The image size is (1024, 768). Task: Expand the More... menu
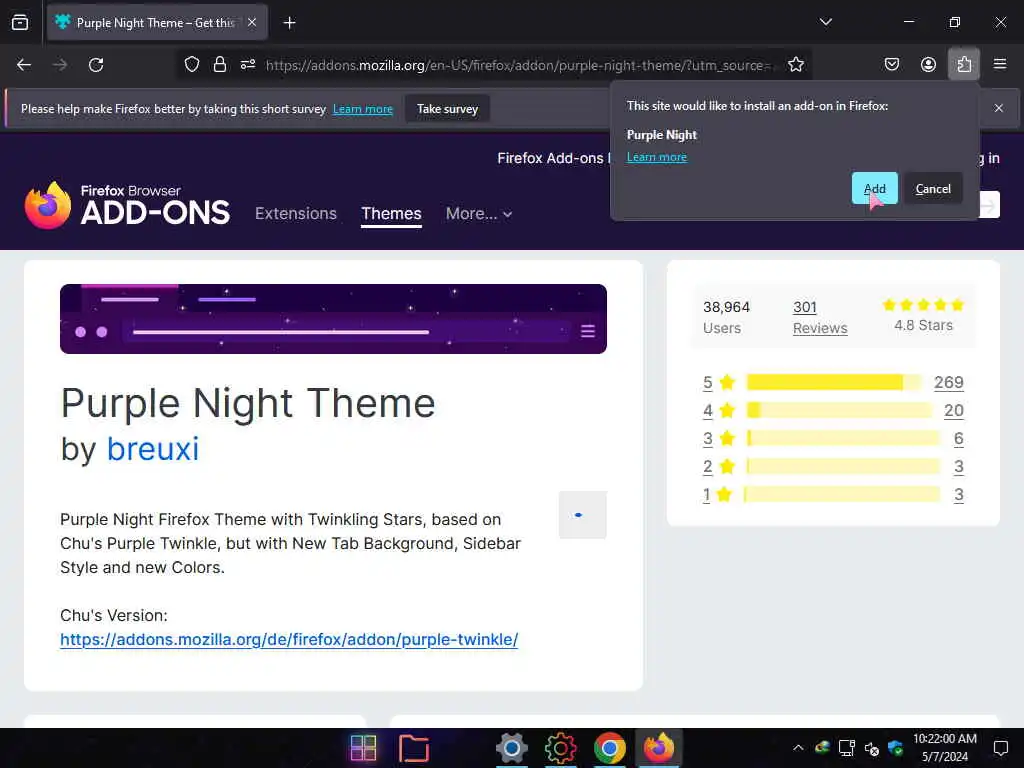coord(479,214)
